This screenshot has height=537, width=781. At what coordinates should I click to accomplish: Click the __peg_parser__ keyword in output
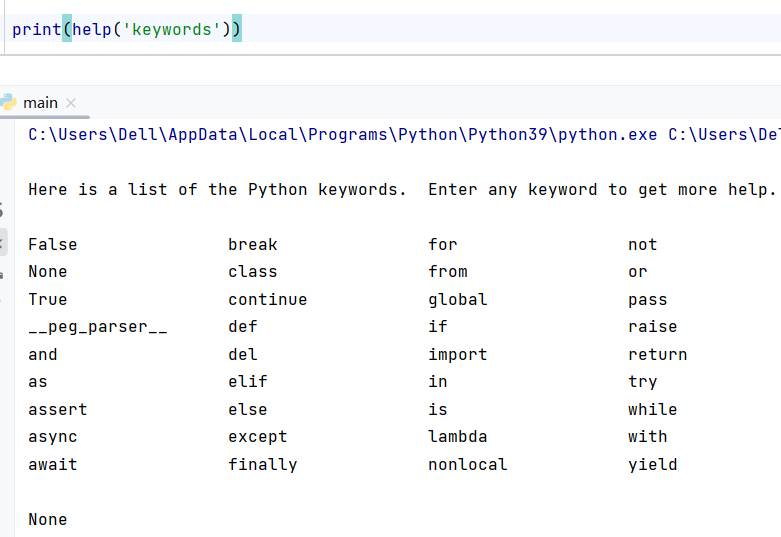(x=97, y=327)
